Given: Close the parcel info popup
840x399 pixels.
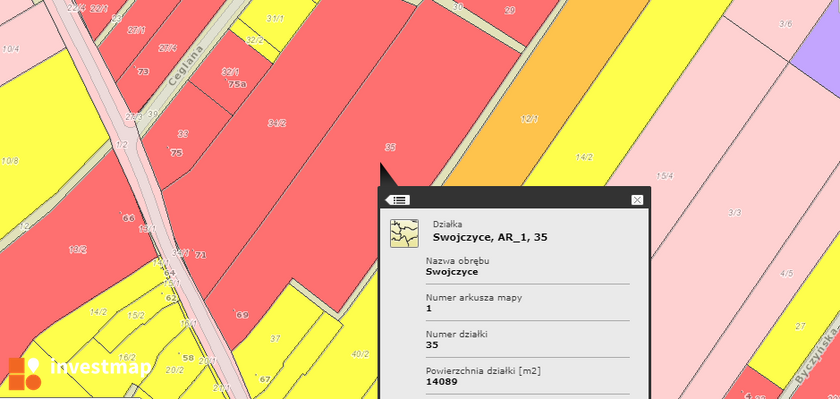Looking at the screenshot, I should (x=636, y=200).
